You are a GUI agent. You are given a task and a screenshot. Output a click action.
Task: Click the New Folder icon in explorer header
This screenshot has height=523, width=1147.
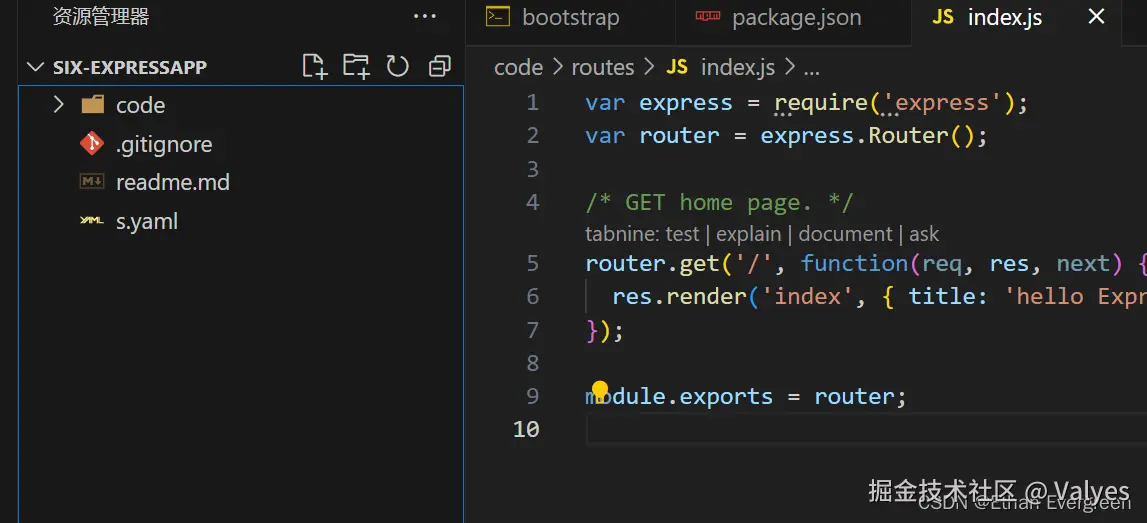pos(356,67)
